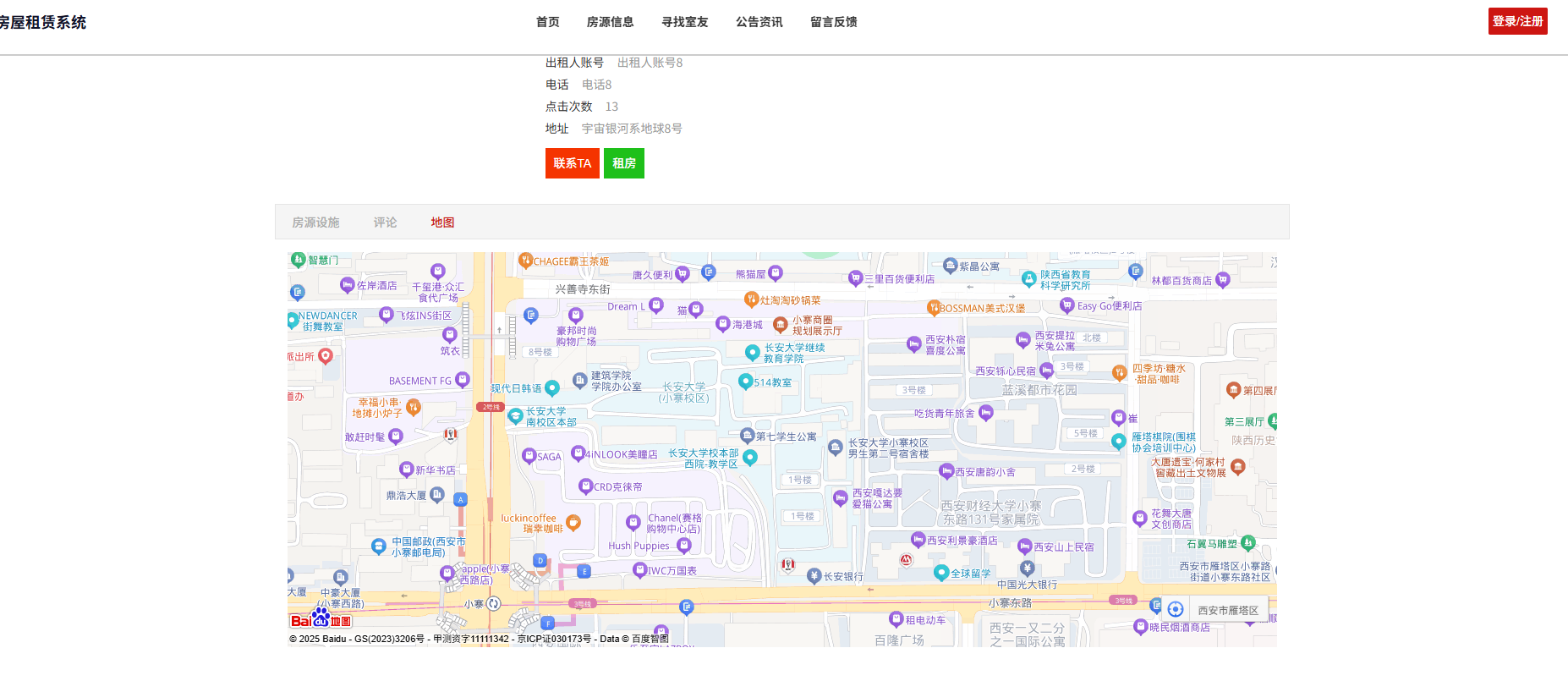Click the luckincoffee瑞幸咖啡 marker

click(573, 523)
